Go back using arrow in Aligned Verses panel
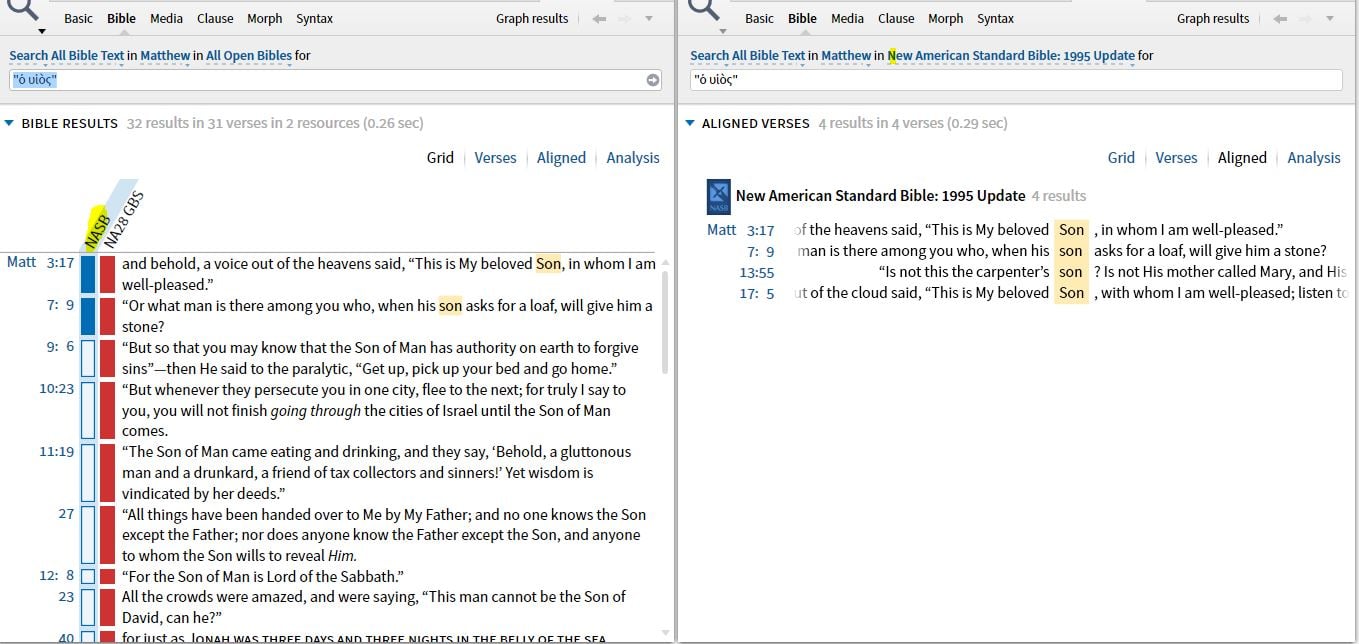 click(x=1280, y=19)
